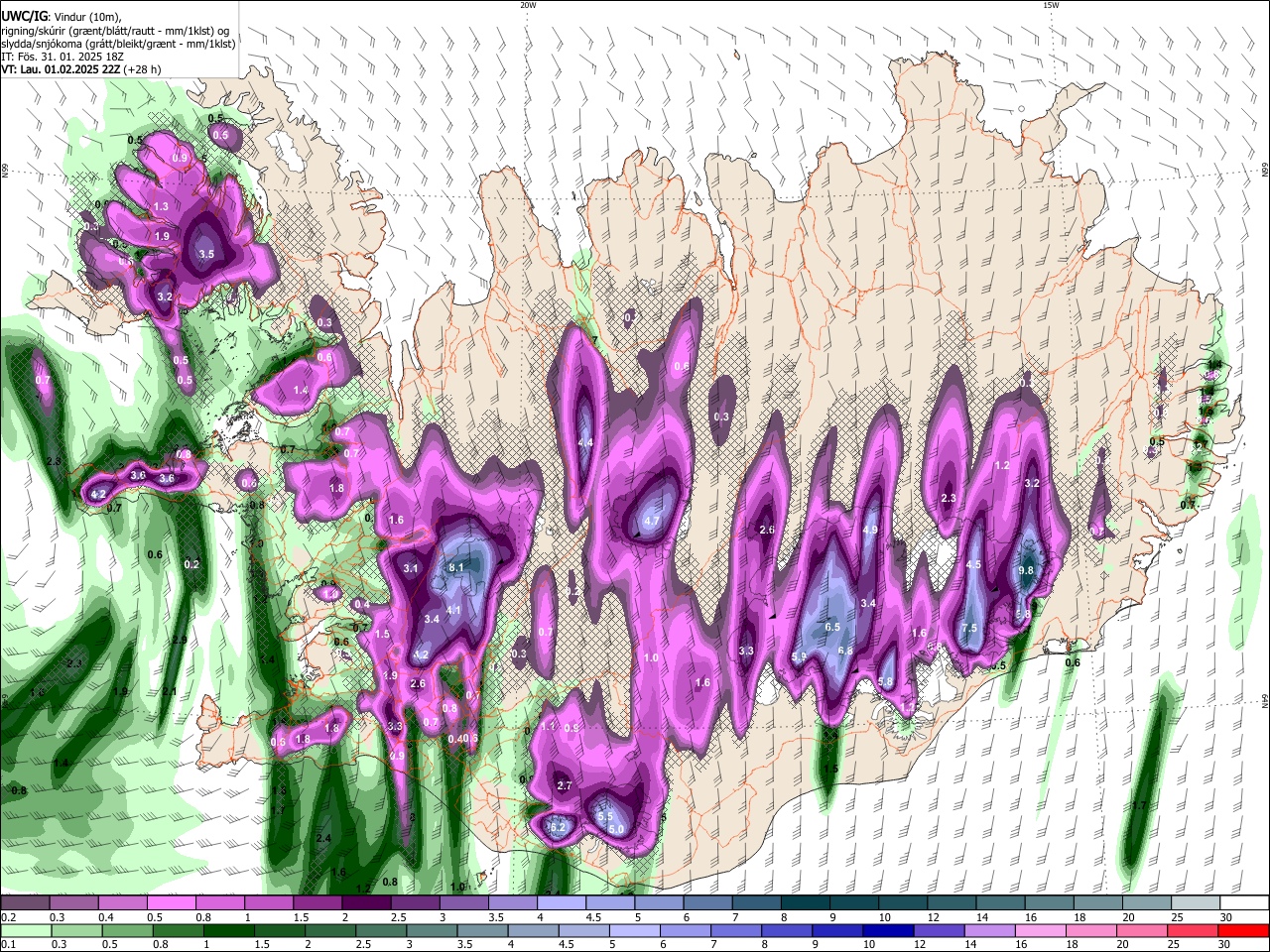Click the 3.1 precipitation value label
Screen dimensions: 1270x952
pos(412,568)
